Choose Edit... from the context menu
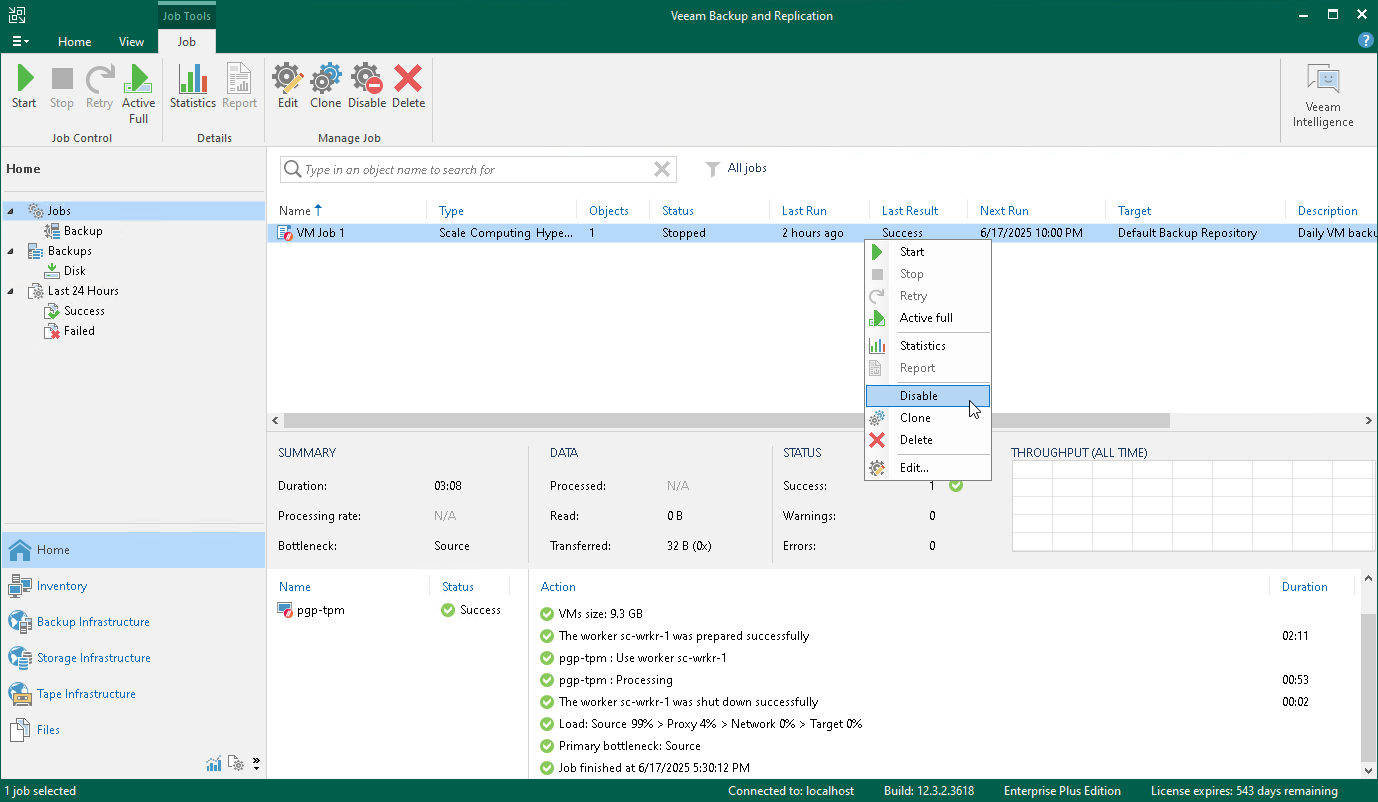1378x802 pixels. click(x=928, y=468)
